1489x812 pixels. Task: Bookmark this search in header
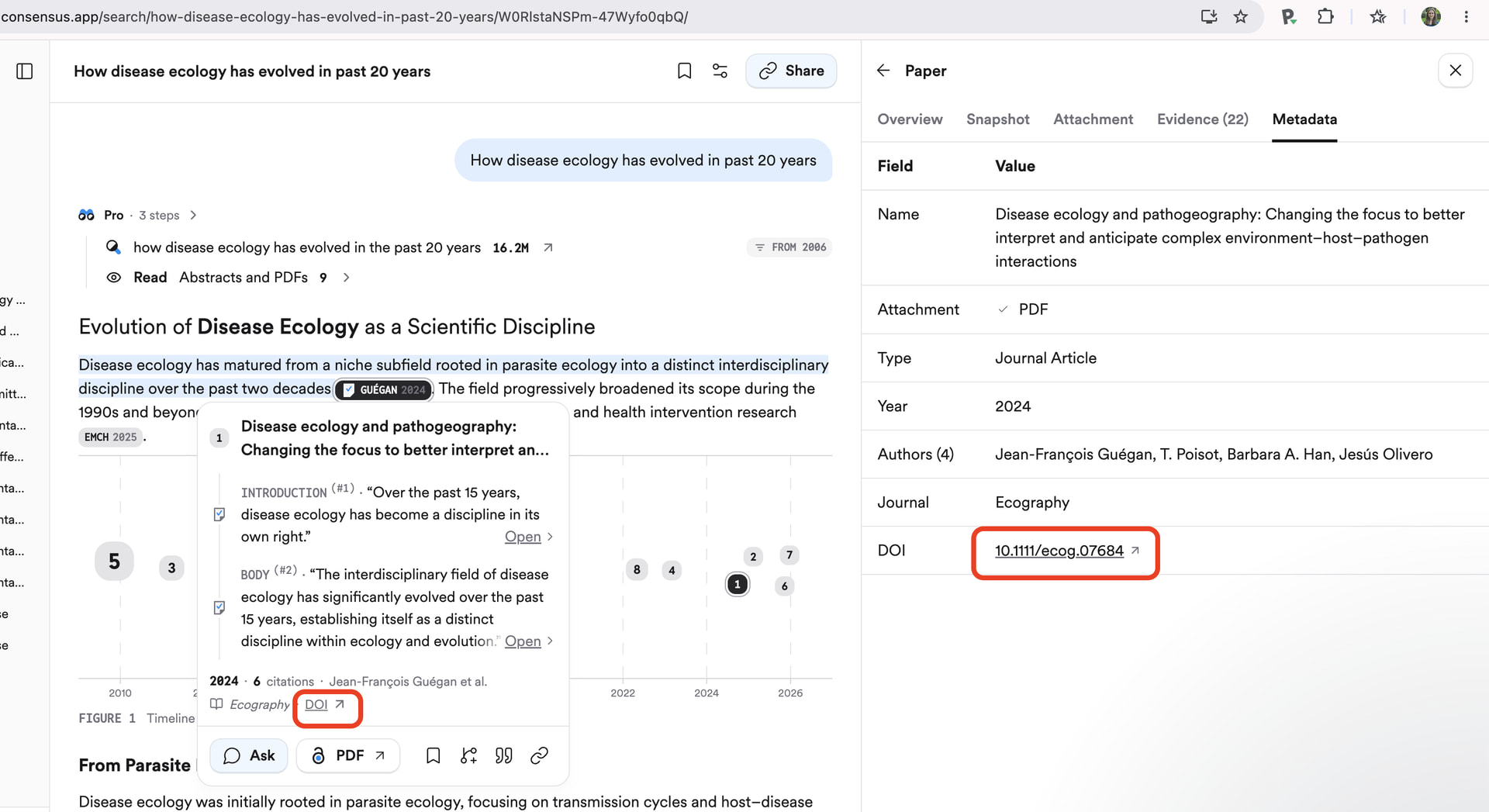click(684, 71)
